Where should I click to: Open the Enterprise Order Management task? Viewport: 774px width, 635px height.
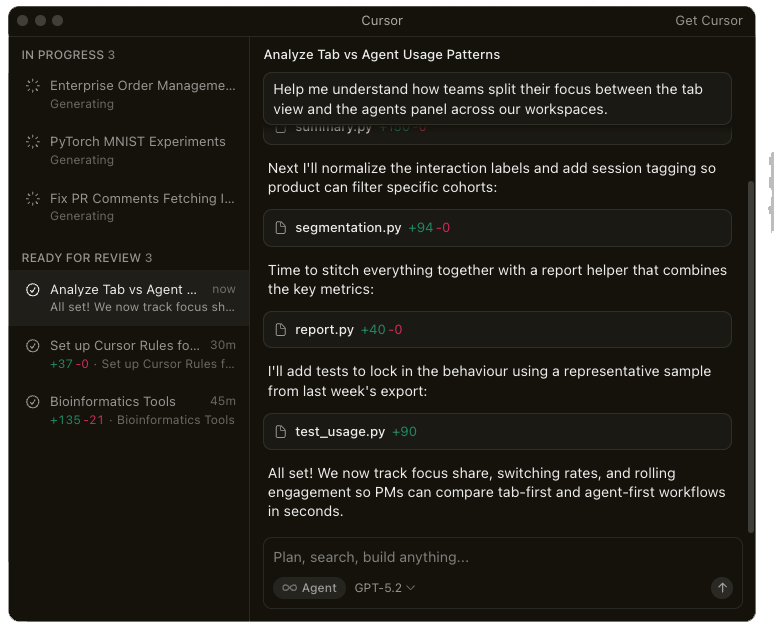pyautogui.click(x=129, y=94)
